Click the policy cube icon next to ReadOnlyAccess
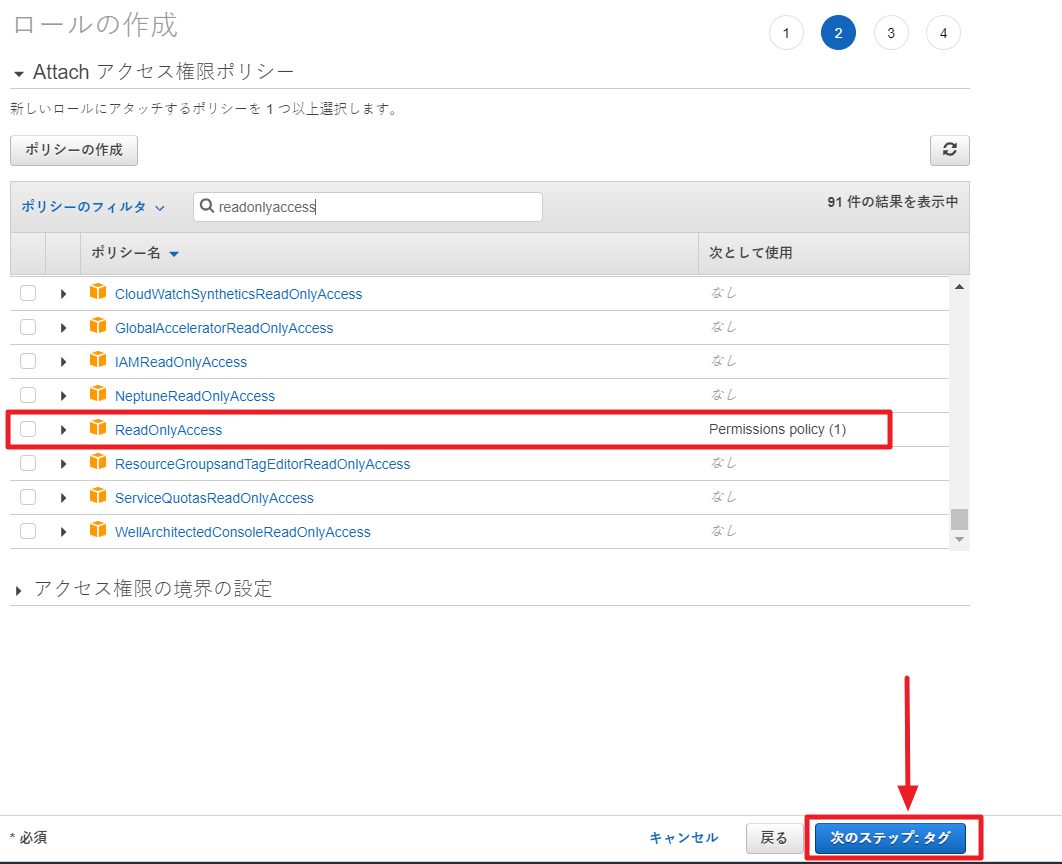The image size is (1062, 864). point(97,429)
